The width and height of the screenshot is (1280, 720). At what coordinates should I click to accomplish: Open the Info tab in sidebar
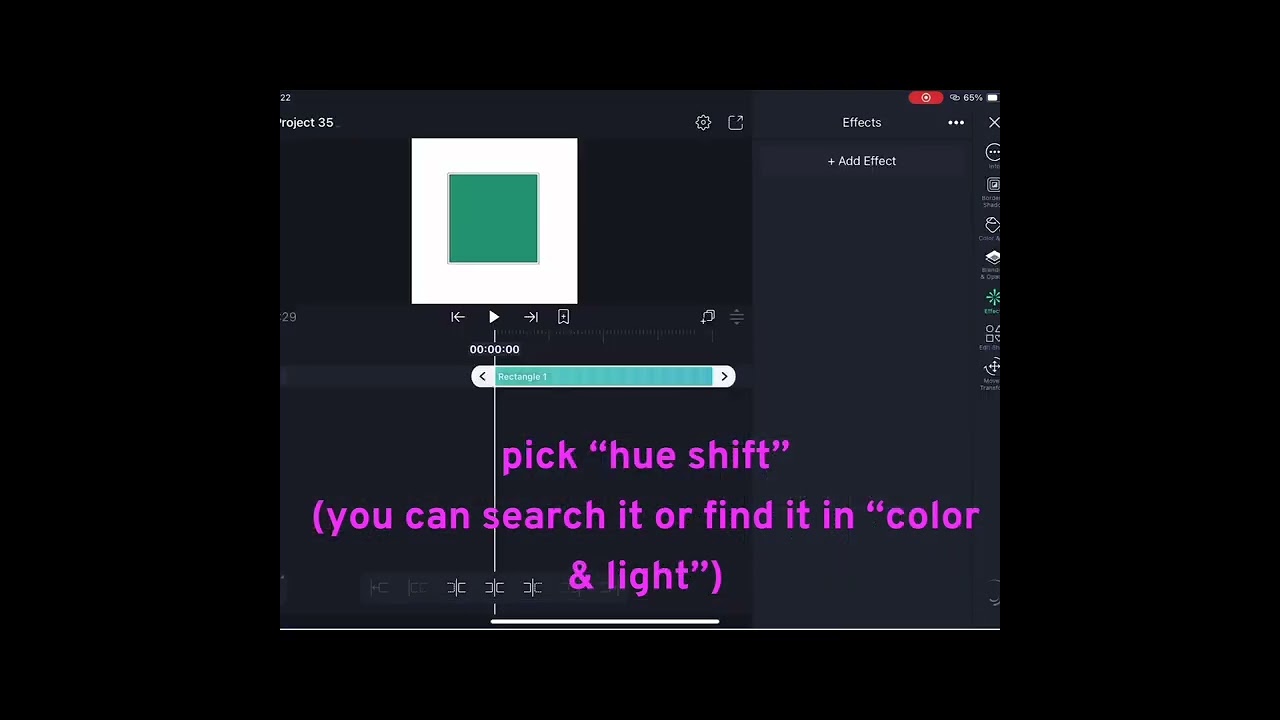tap(993, 155)
